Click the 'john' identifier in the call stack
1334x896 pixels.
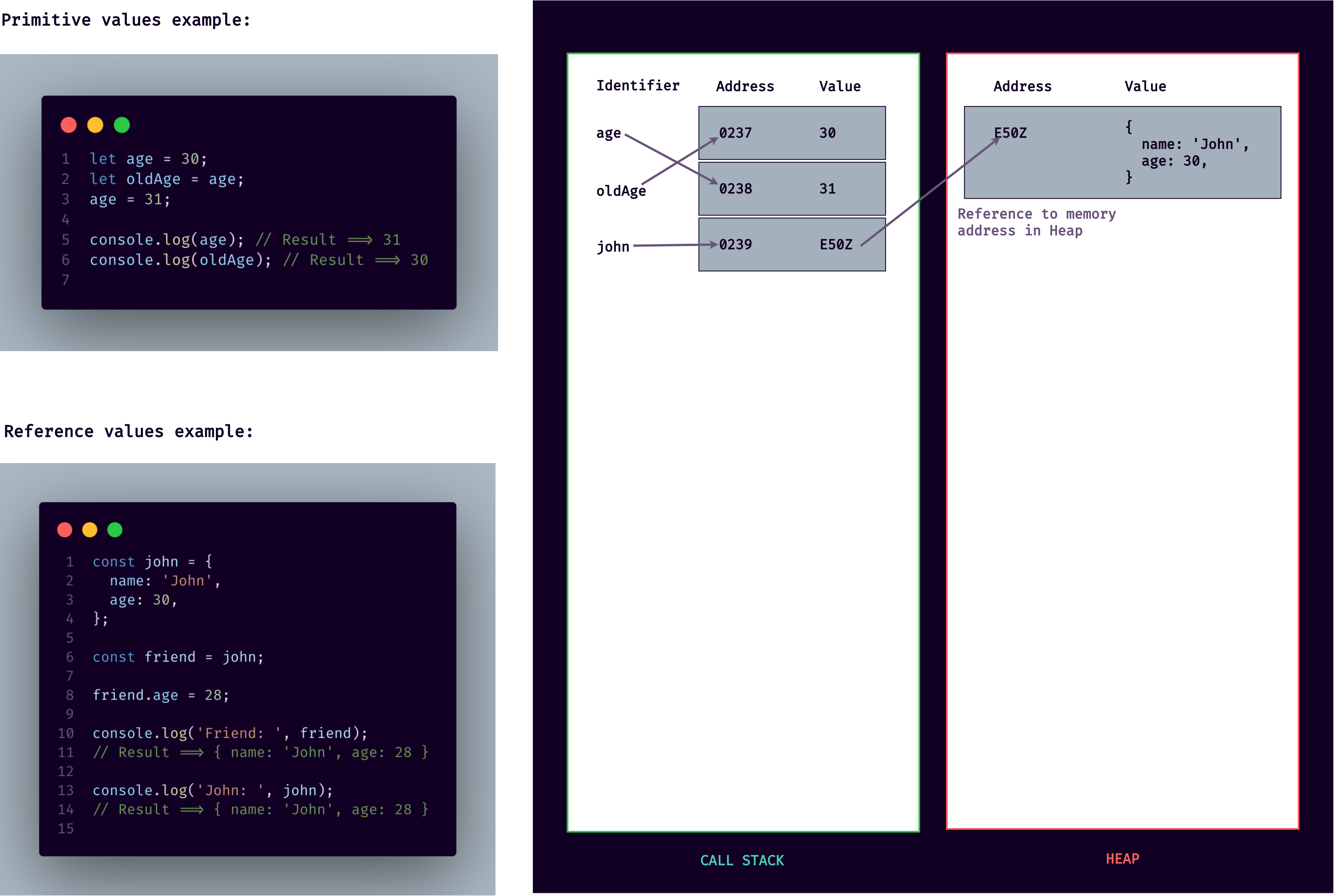[612, 247]
